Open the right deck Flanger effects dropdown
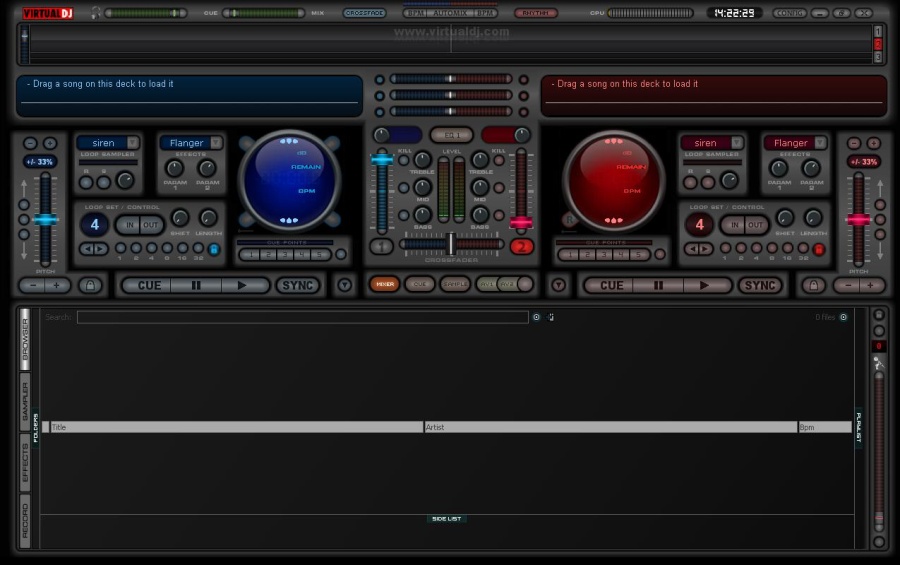This screenshot has height=565, width=900. [819, 143]
